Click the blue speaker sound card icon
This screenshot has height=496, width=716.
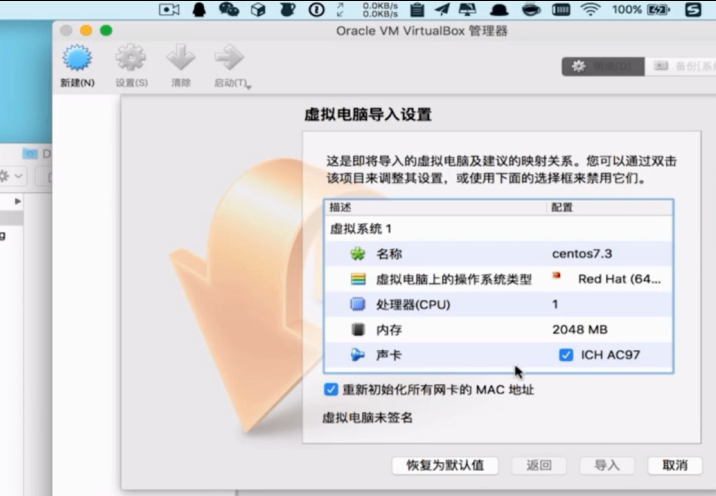(358, 355)
